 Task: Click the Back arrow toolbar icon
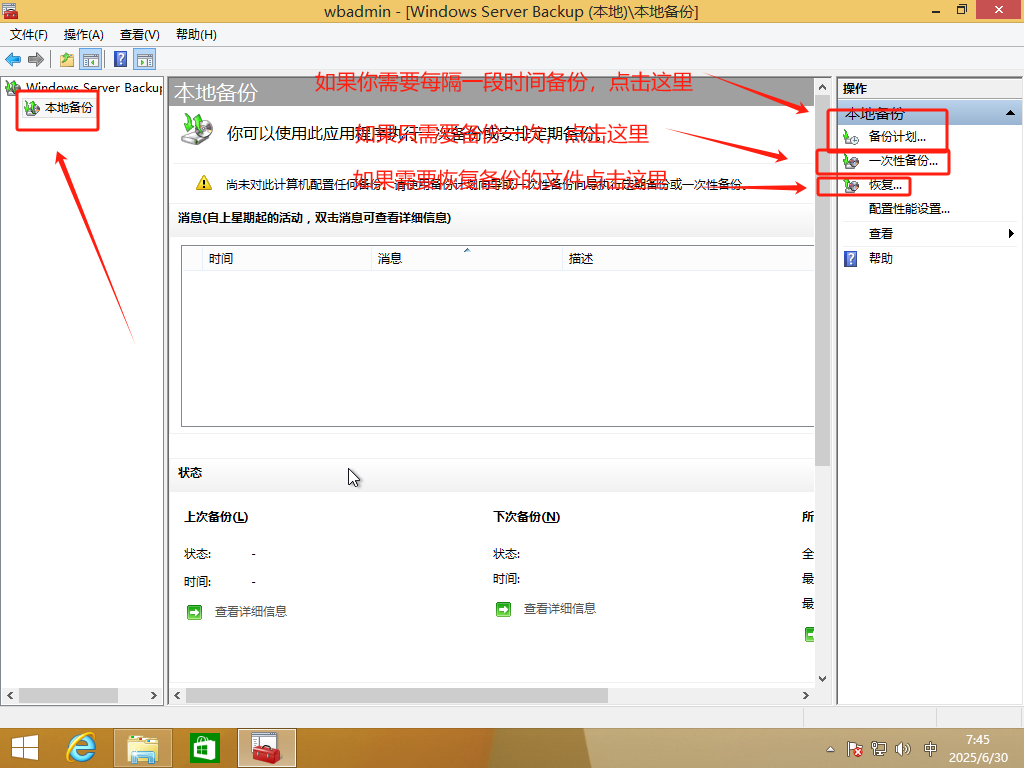click(x=13, y=60)
